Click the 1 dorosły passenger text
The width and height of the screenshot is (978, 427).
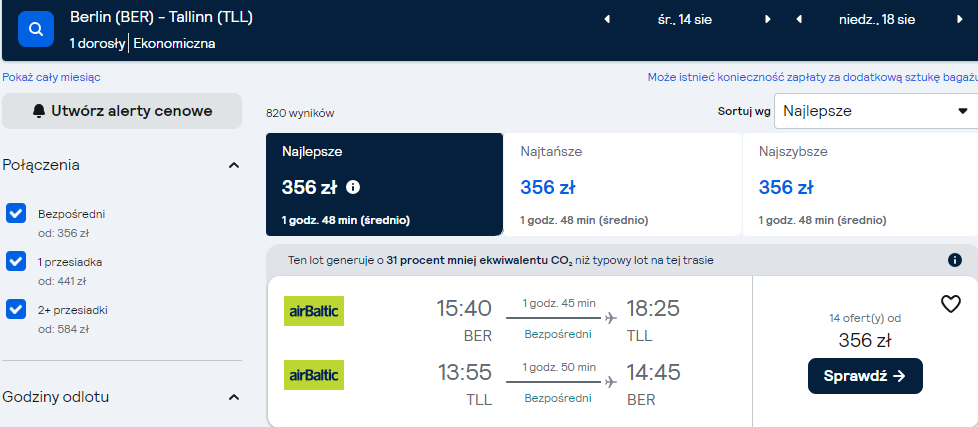(97, 44)
